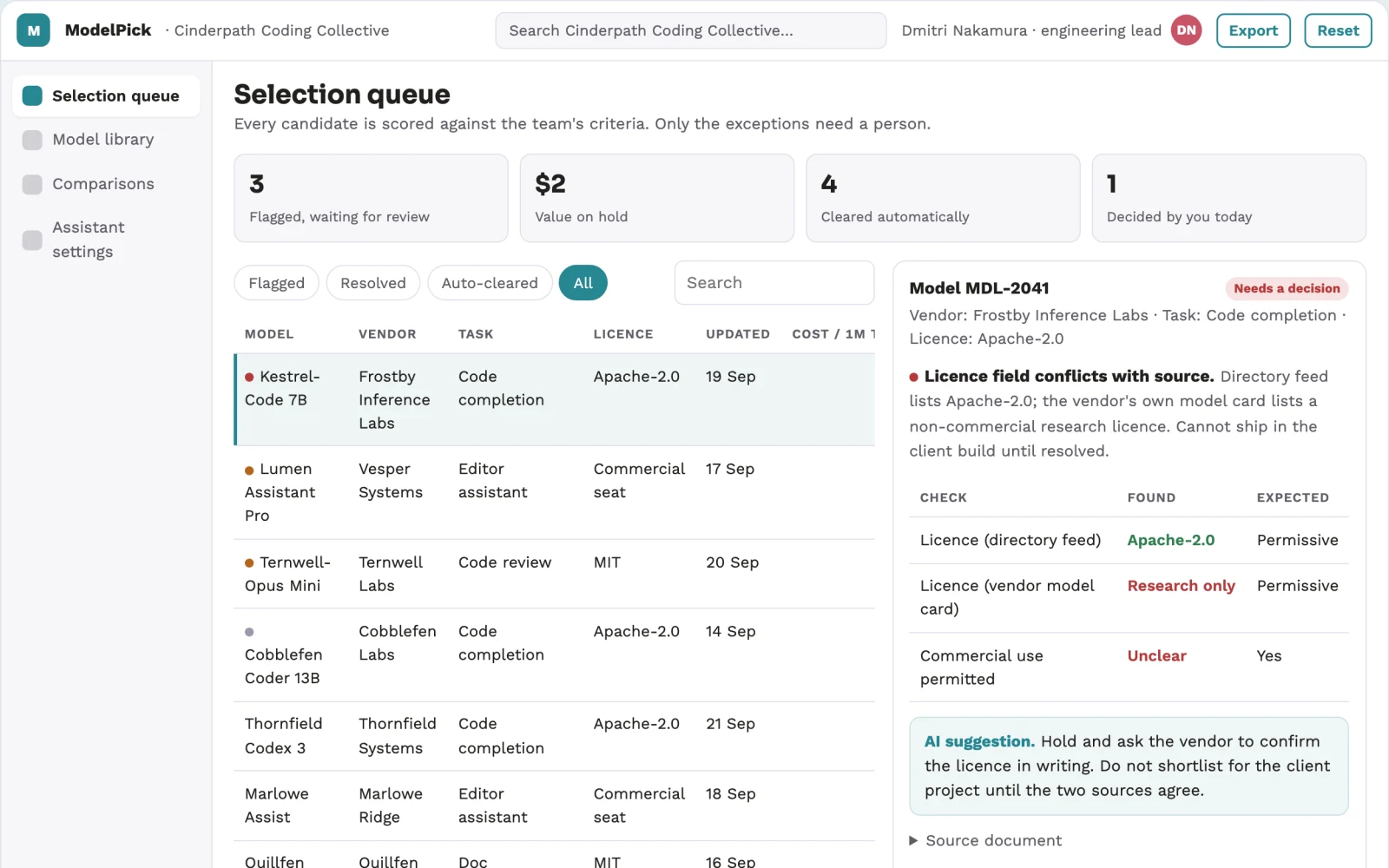
Task: Click the Needs a decision badge
Action: coord(1287,288)
